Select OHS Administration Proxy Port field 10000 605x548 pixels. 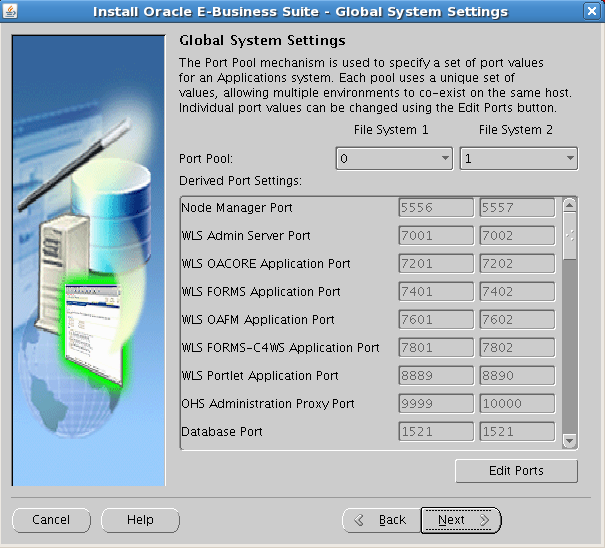point(517,403)
